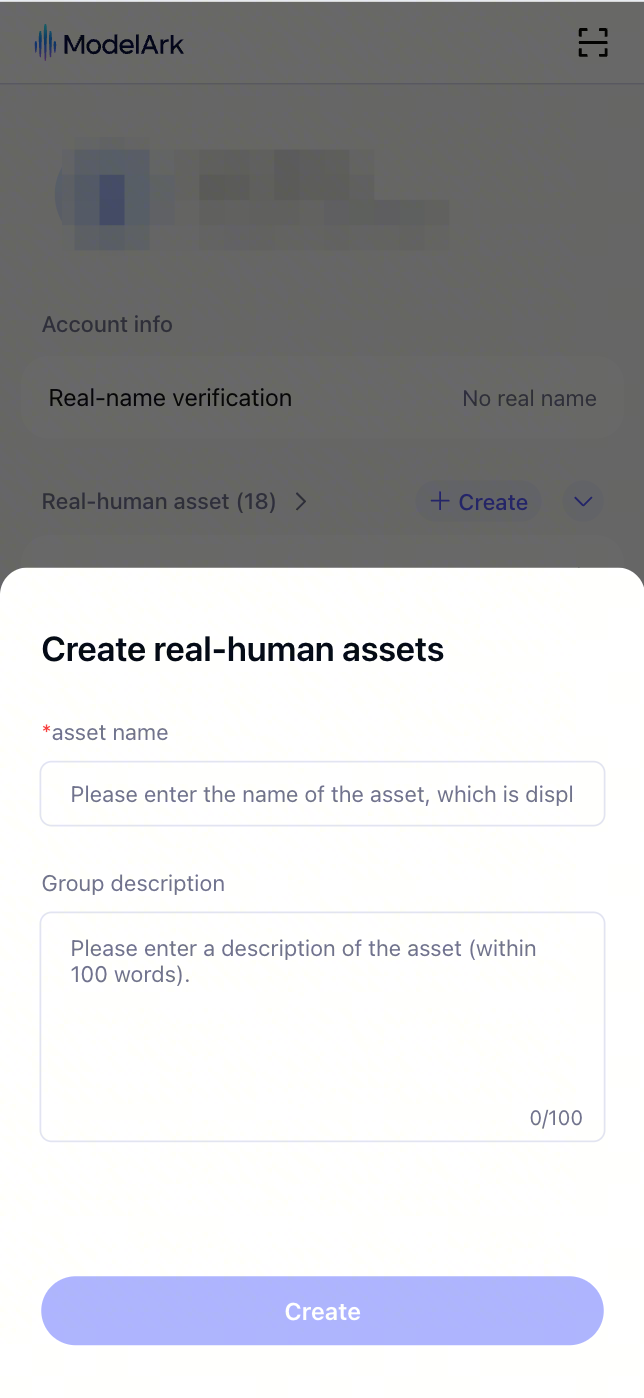Viewport: 644px width, 1398px height.
Task: Open the Real-human asset (18) section
Action: point(159,502)
